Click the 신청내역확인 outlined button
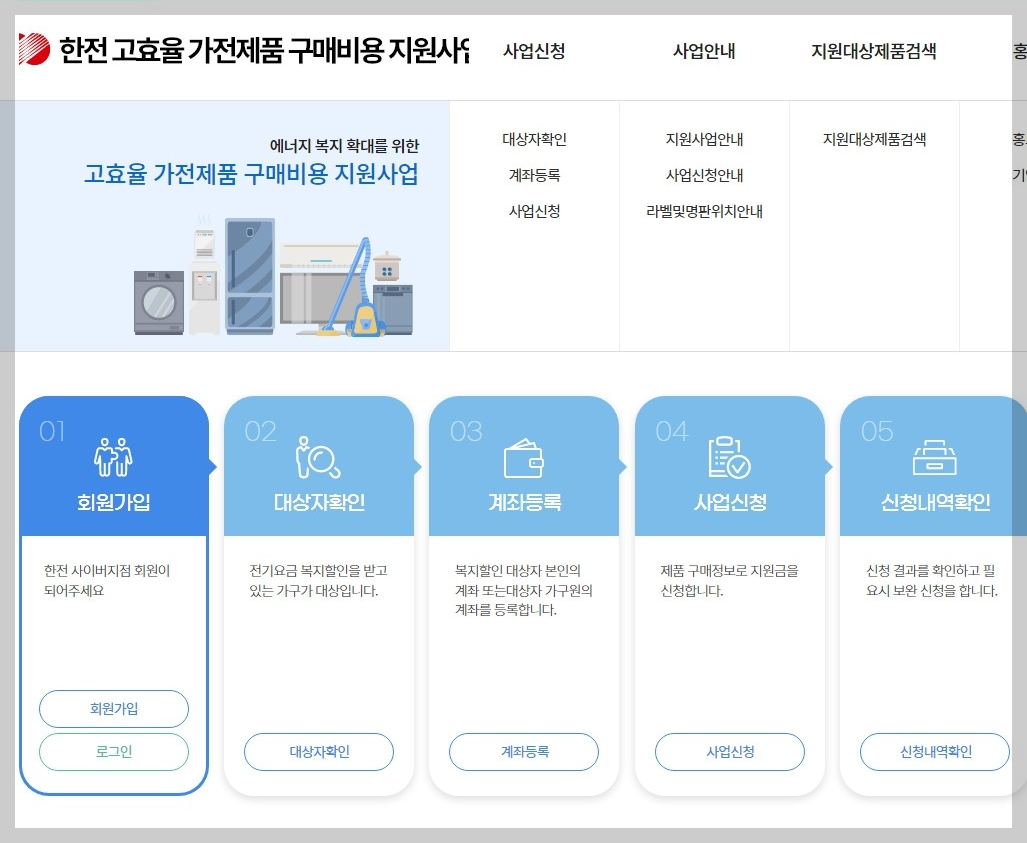This screenshot has width=1027, height=843. (935, 752)
